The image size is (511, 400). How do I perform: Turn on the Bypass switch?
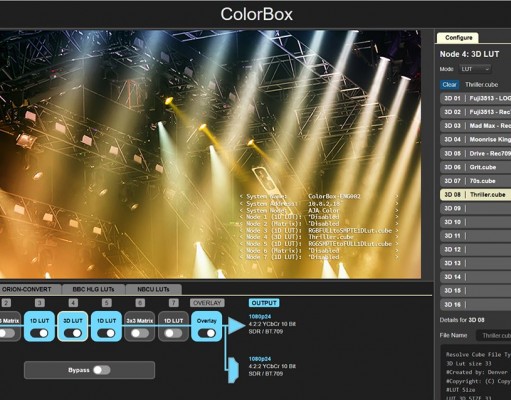coord(102,370)
